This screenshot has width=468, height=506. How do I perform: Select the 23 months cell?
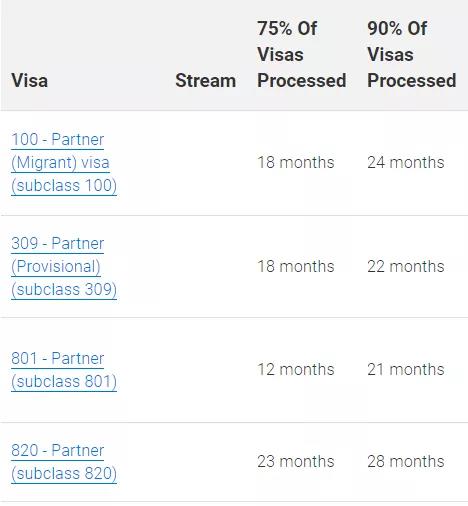pyautogui.click(x=296, y=462)
